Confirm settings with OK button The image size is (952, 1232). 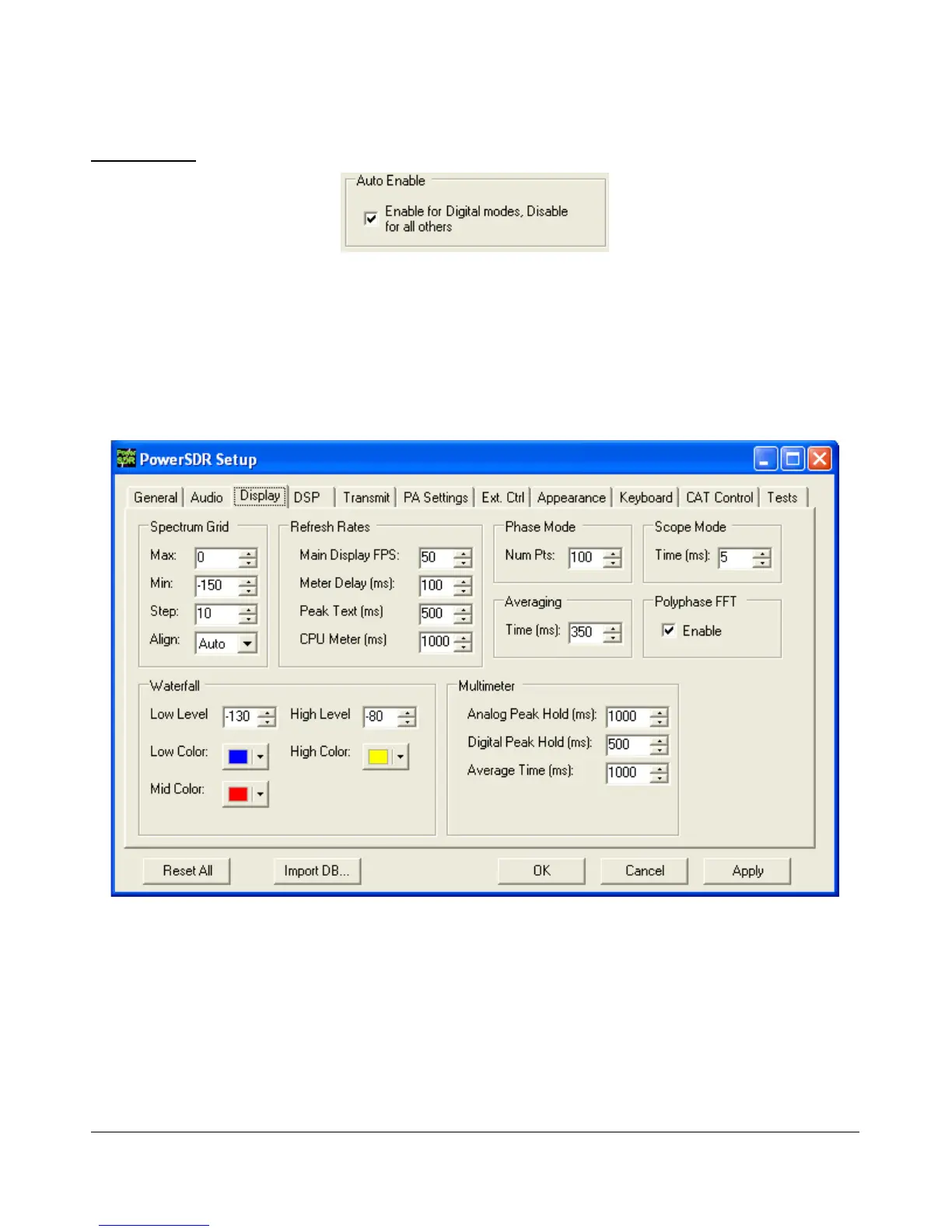click(x=542, y=871)
